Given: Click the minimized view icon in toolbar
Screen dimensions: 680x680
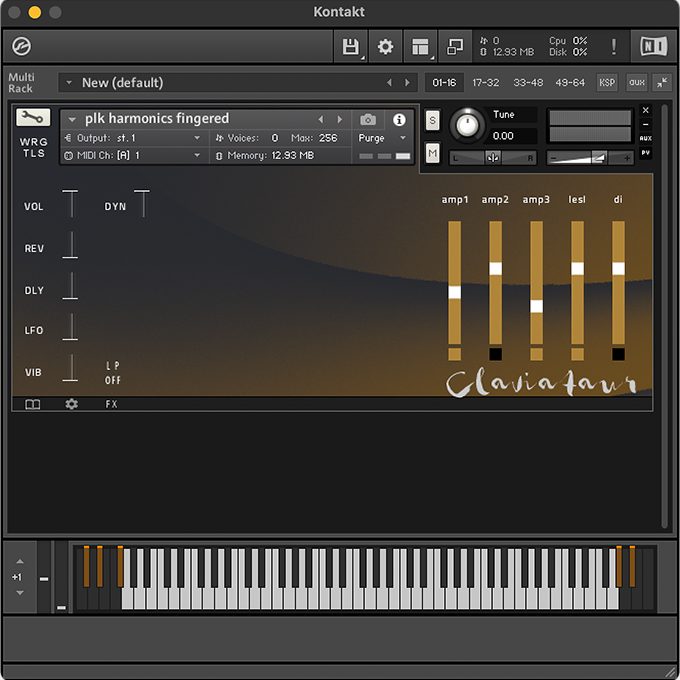Looking at the screenshot, I should [x=456, y=47].
